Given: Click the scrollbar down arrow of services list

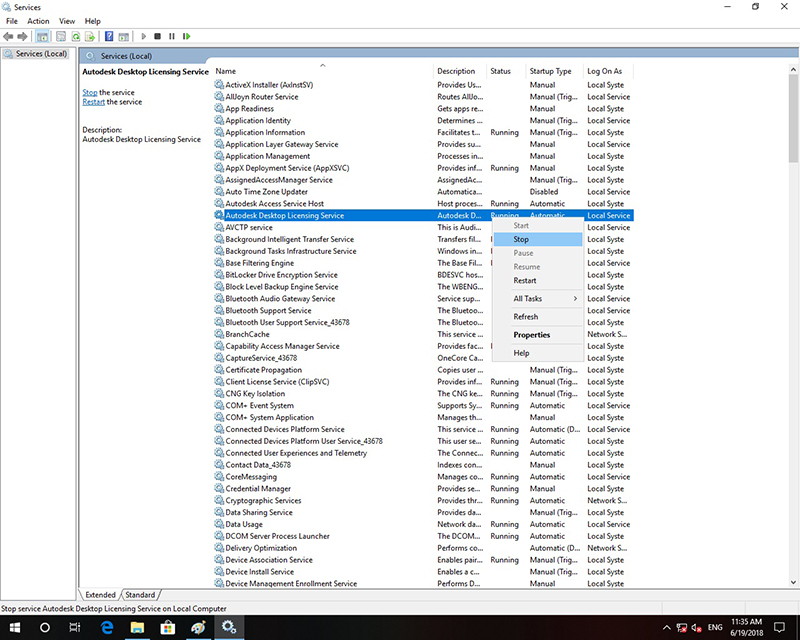Looking at the screenshot, I should pyautogui.click(x=793, y=582).
